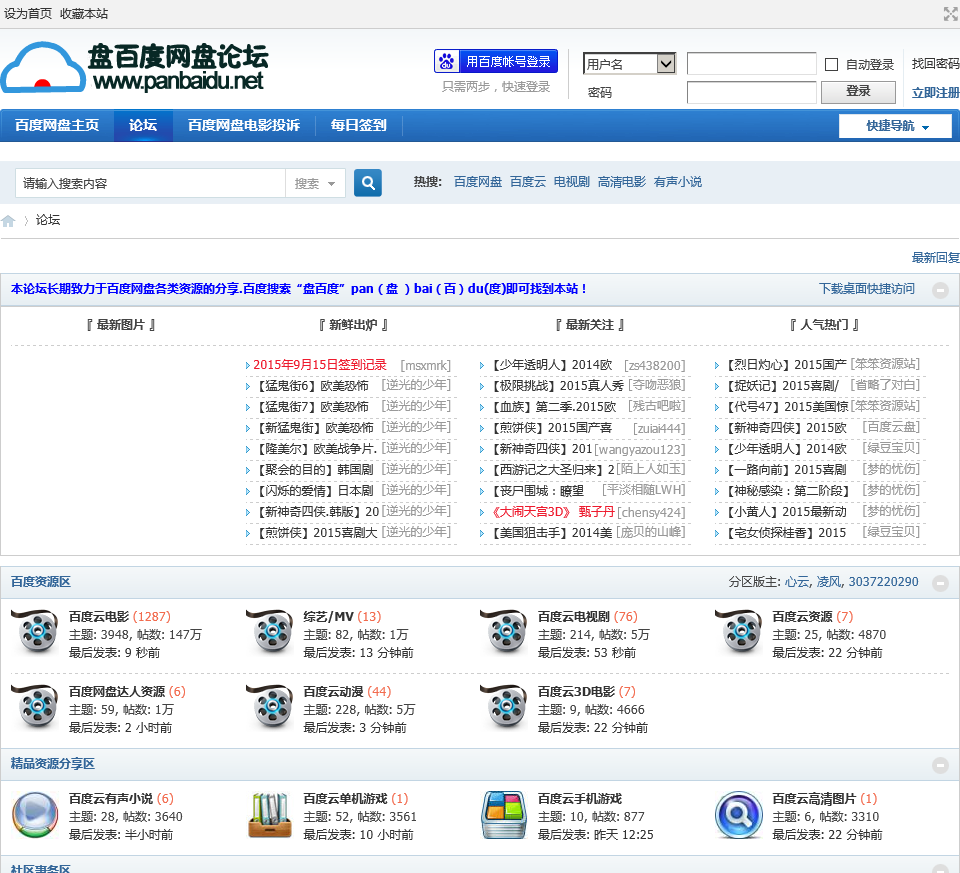Click 最新回复 link

click(x=936, y=258)
